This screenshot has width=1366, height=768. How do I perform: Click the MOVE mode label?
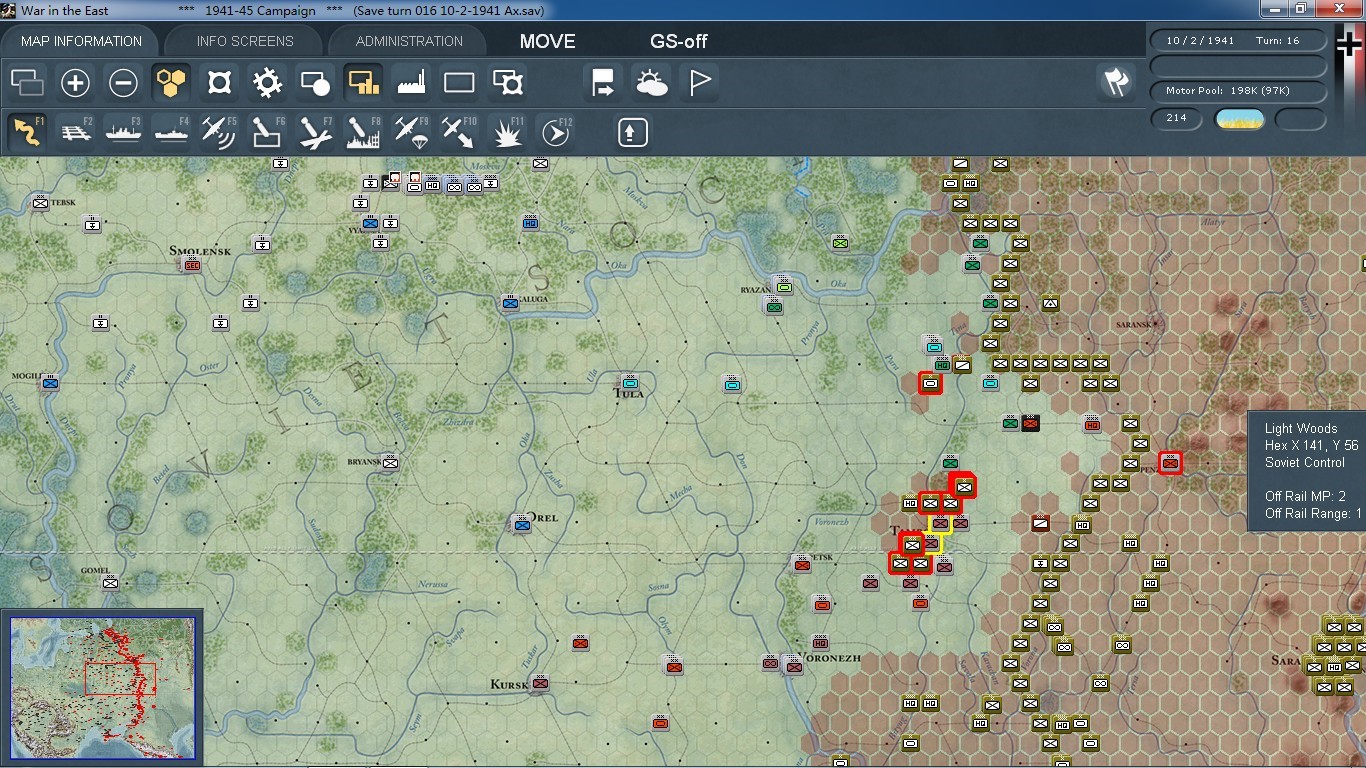(x=547, y=42)
